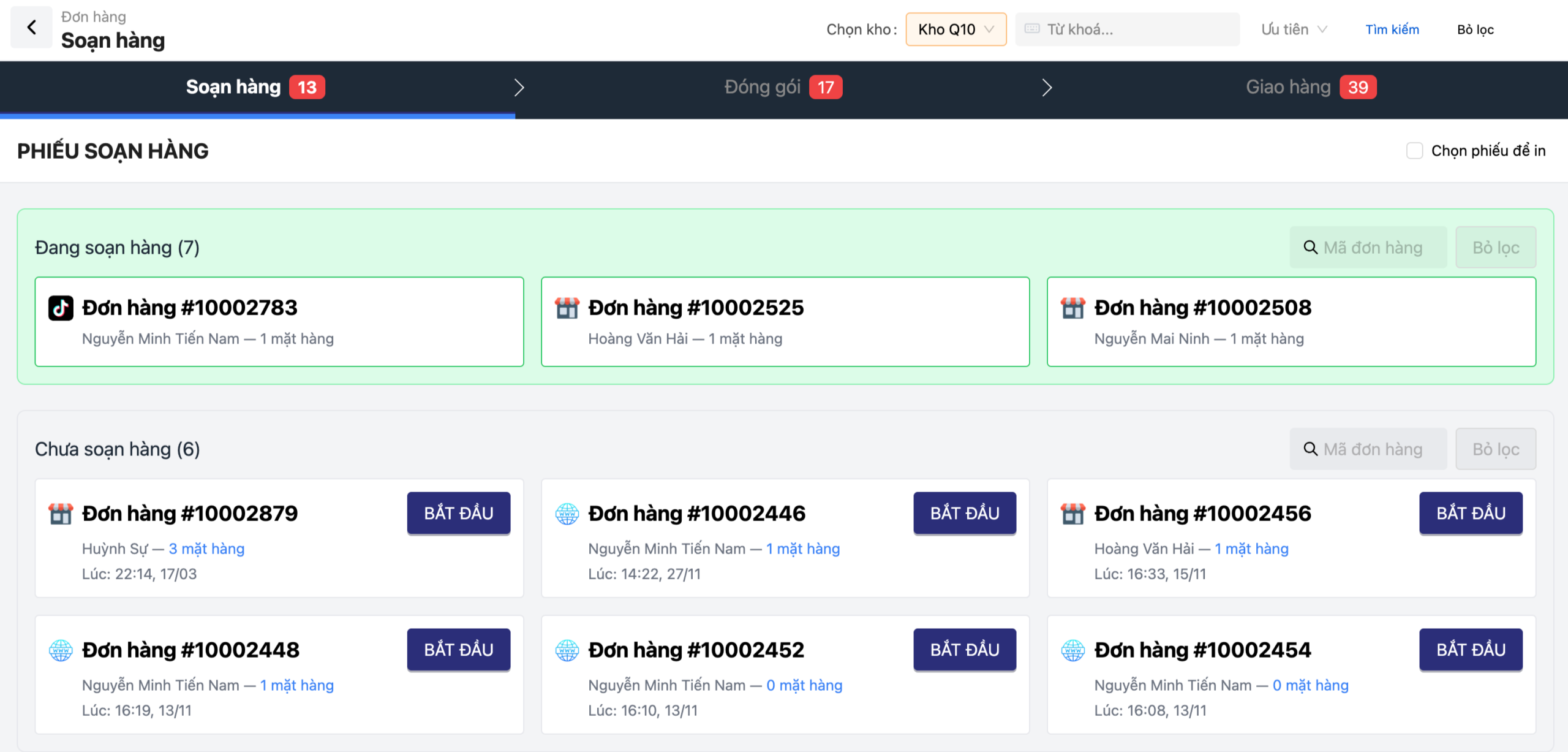Viewport: 1568px width, 752px height.
Task: Click store icon on order #10002525
Action: (567, 308)
